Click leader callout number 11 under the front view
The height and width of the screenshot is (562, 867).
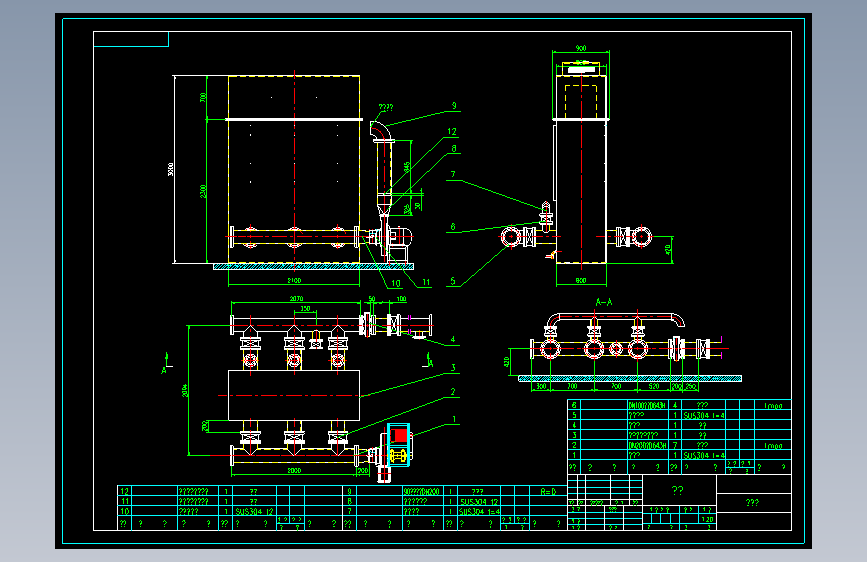[426, 282]
